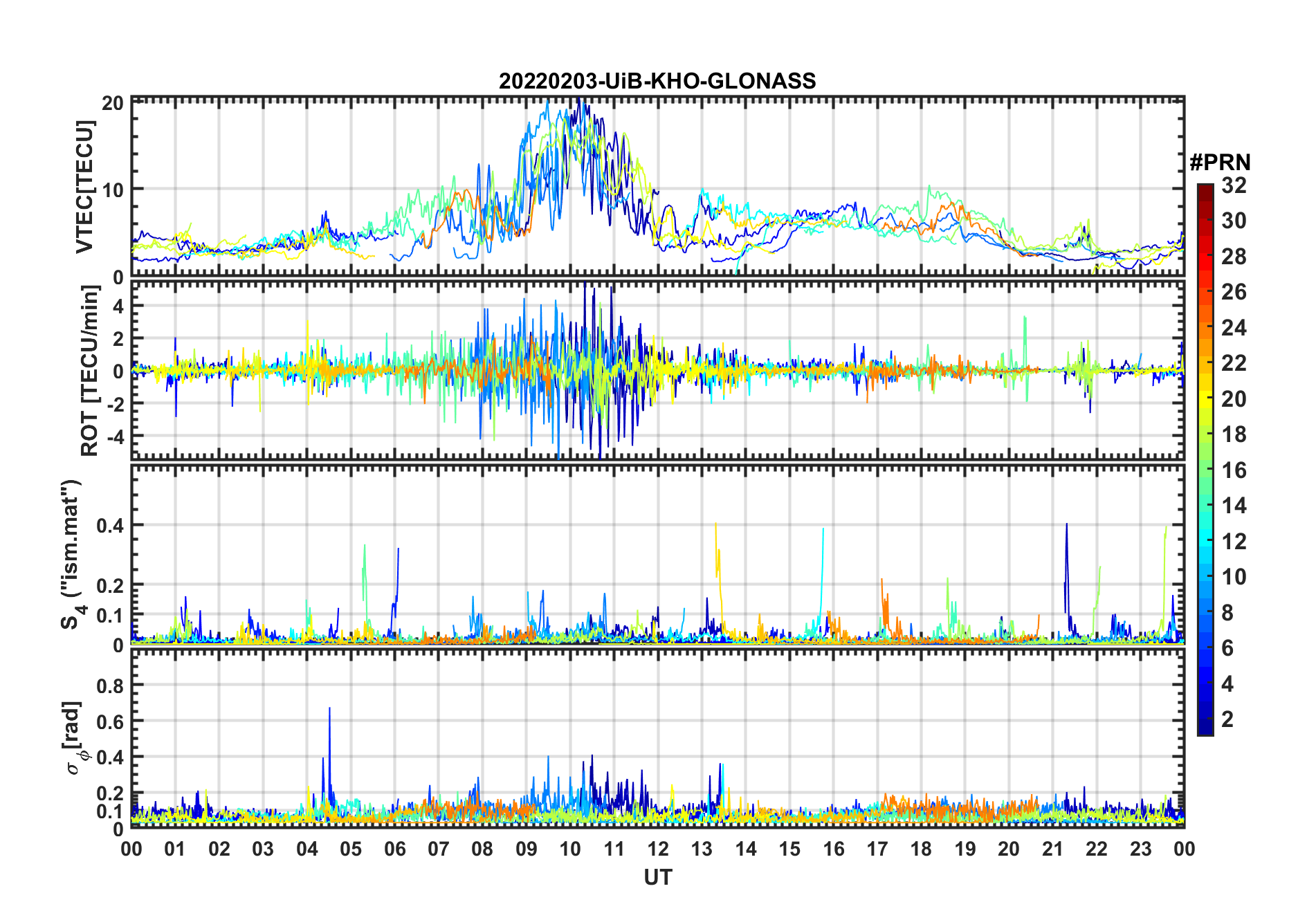Click x-axis hour label 13
Screen dimensions: 1316x920
coord(702,849)
